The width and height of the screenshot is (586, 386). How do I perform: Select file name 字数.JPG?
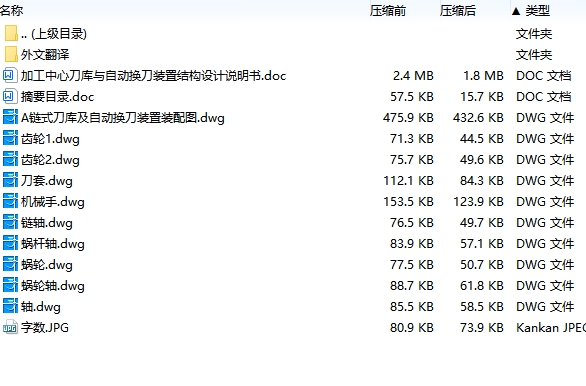pos(45,328)
